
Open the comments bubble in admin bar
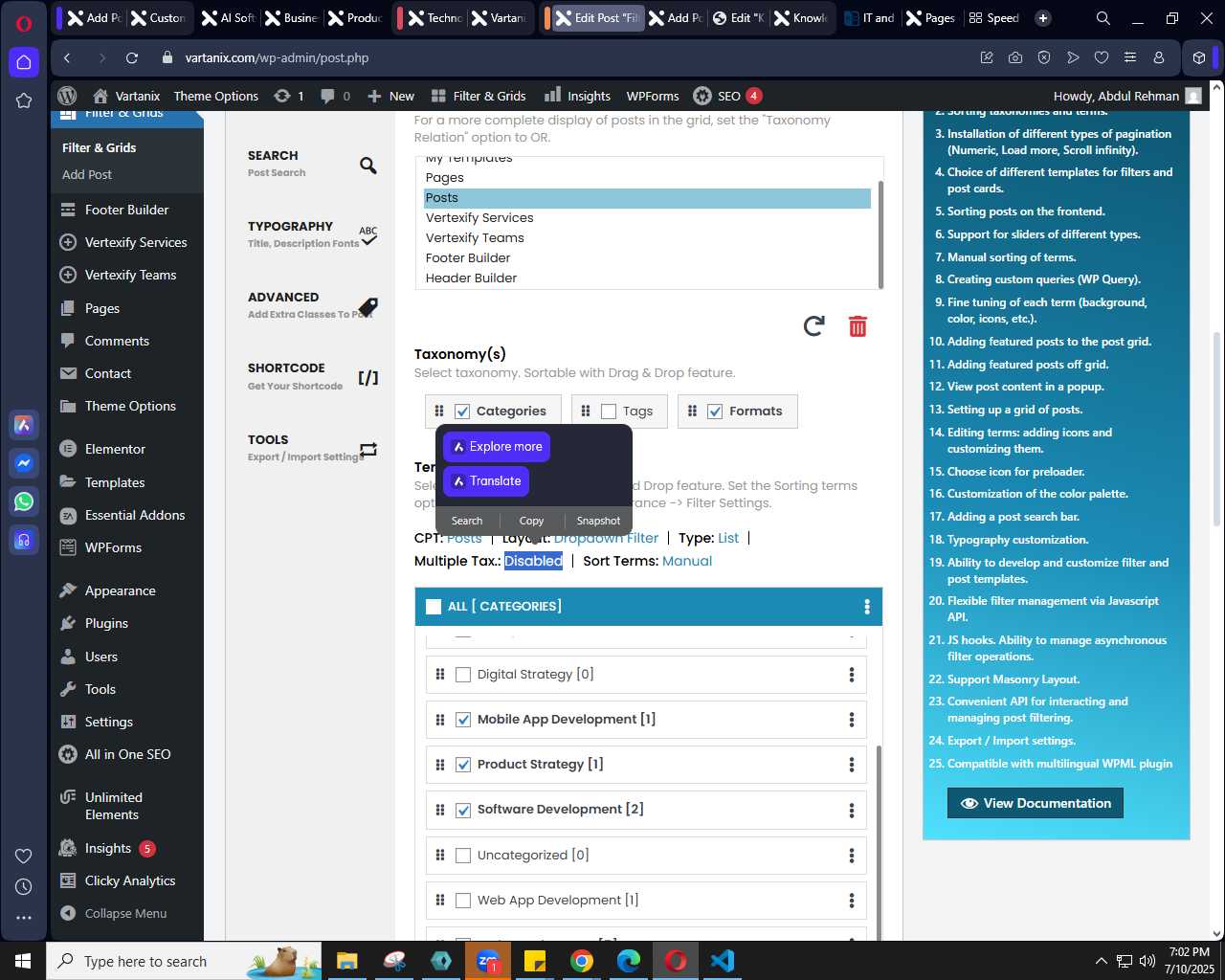coord(335,96)
